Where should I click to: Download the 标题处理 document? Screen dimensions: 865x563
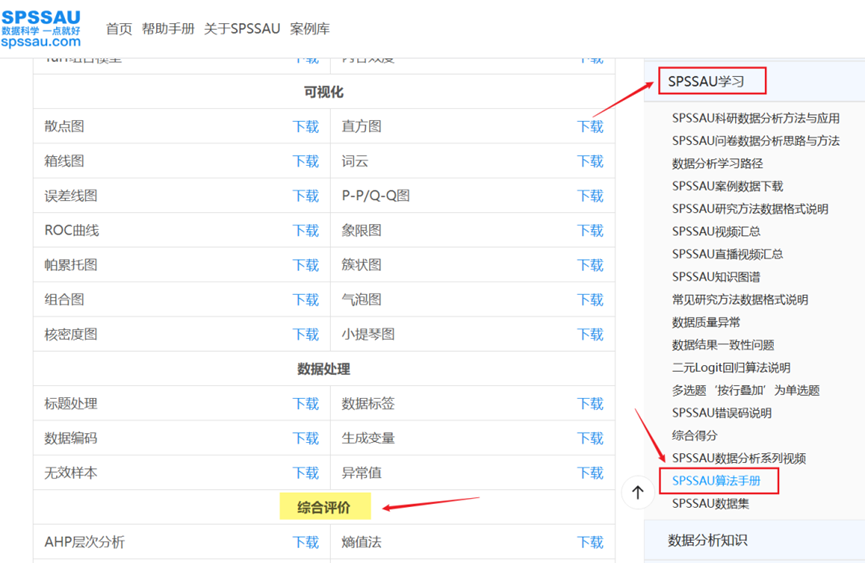306,404
